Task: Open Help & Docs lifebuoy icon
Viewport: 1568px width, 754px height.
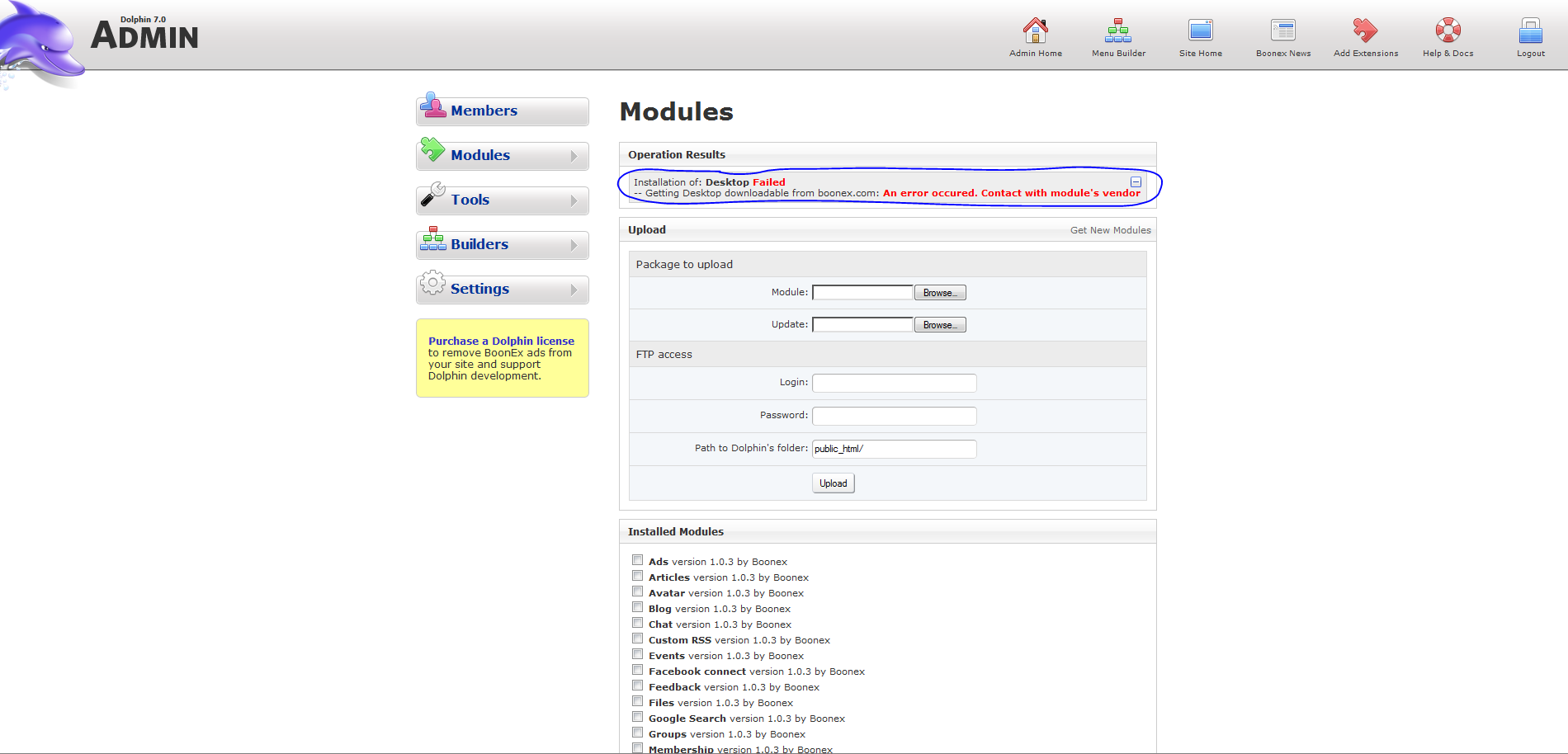Action: [x=1448, y=31]
